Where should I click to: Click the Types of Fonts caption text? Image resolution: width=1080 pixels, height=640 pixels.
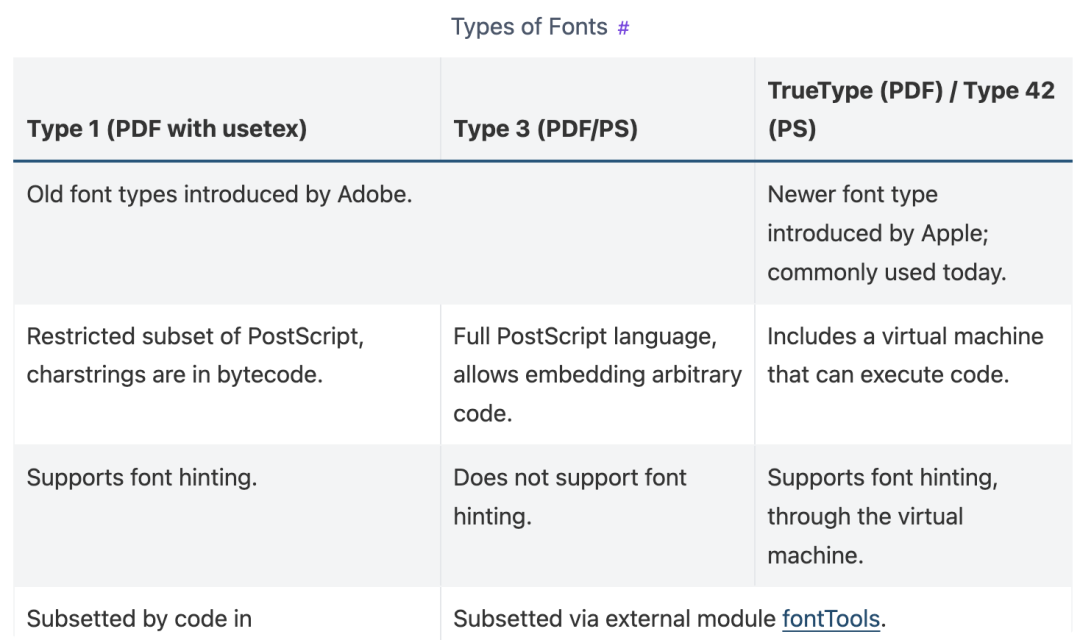(529, 27)
